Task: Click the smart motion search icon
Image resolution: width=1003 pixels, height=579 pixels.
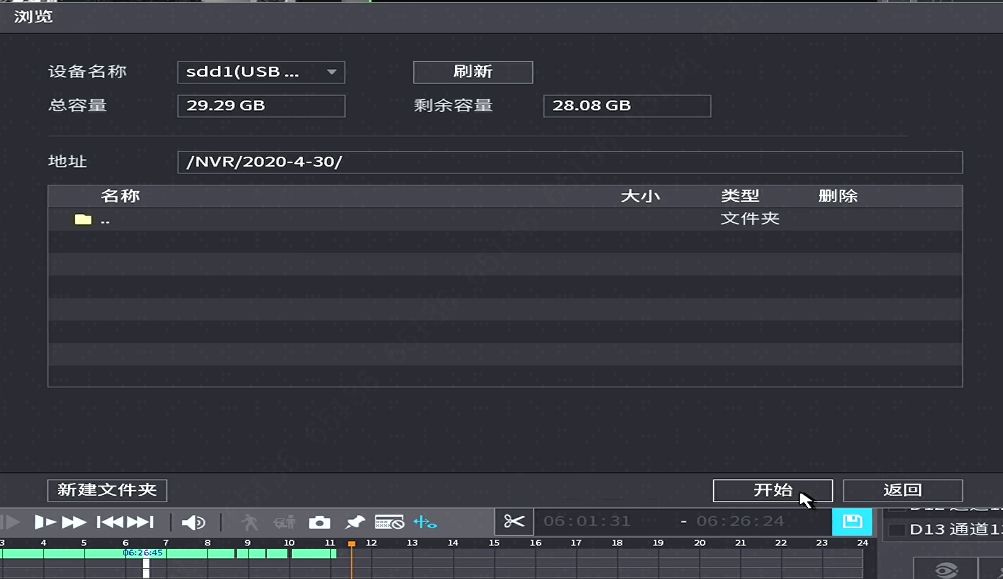Action: tap(250, 523)
